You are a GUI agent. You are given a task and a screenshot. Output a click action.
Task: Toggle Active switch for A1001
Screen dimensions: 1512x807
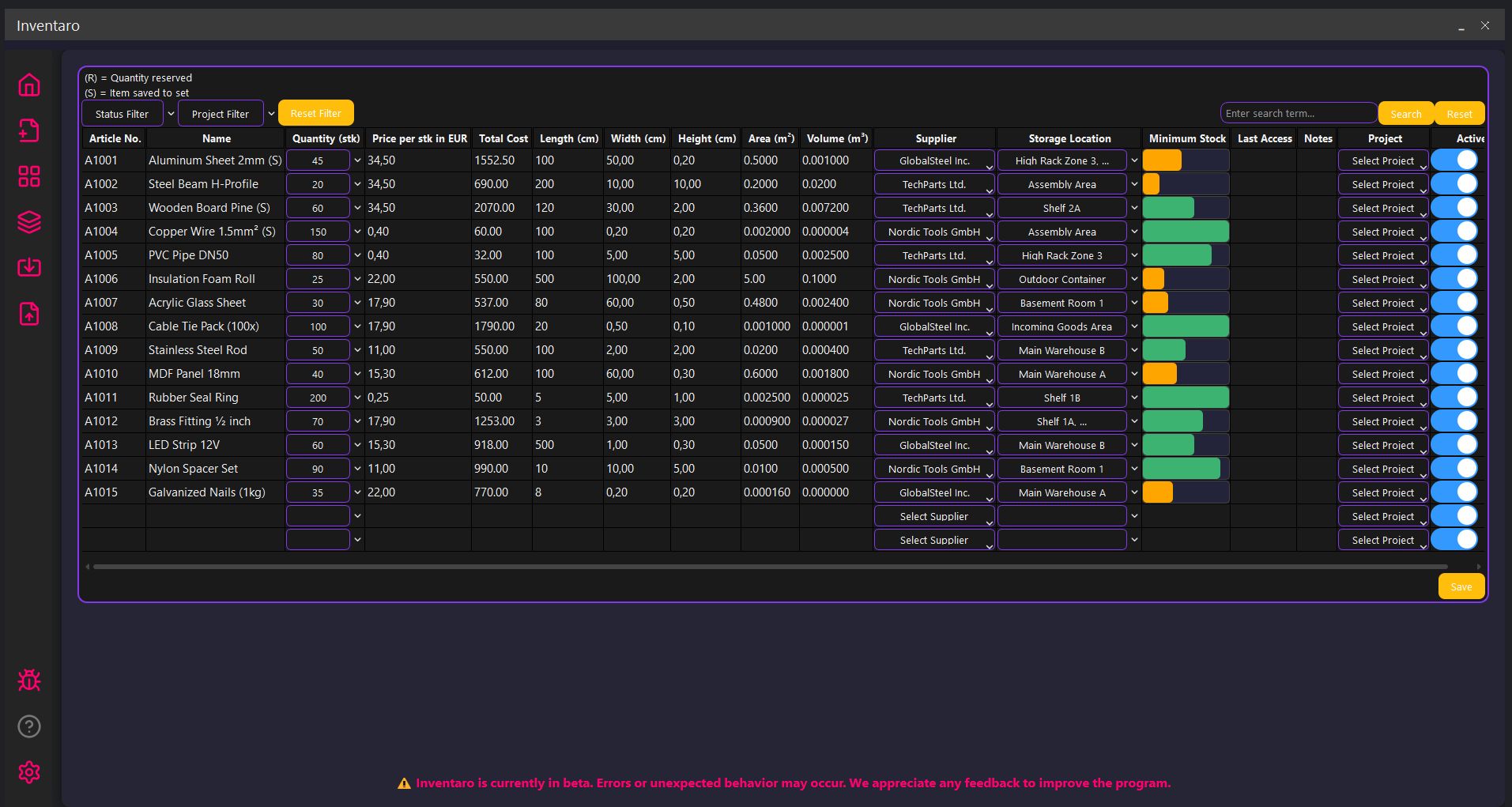(1455, 160)
